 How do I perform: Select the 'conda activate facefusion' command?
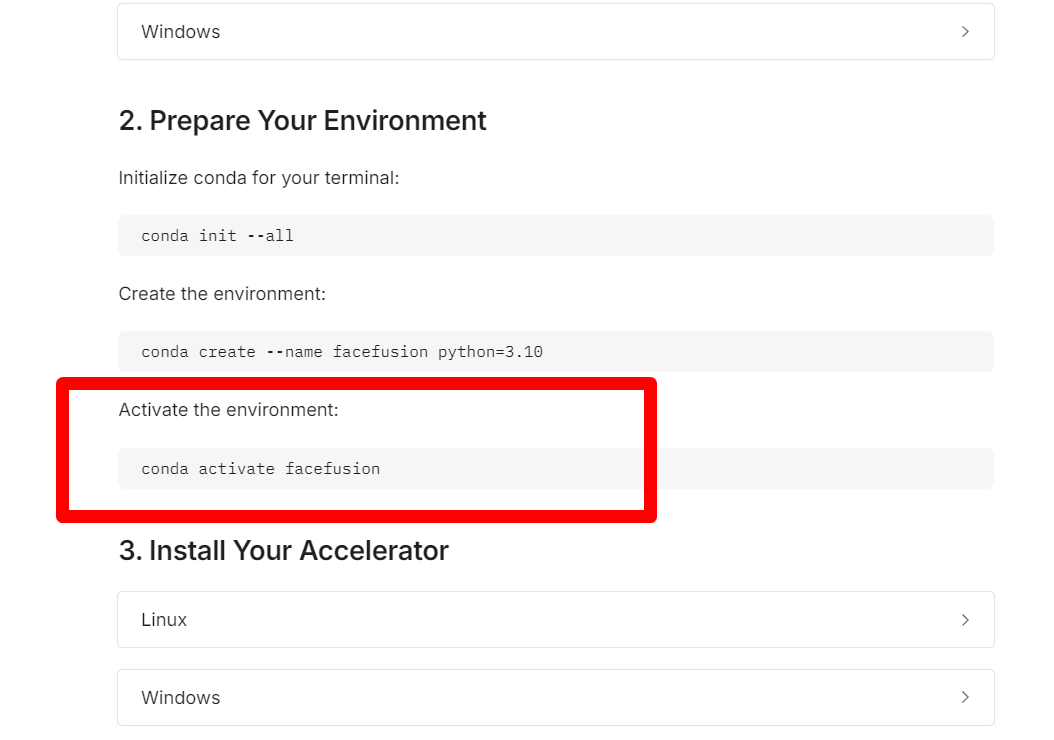click(260, 468)
